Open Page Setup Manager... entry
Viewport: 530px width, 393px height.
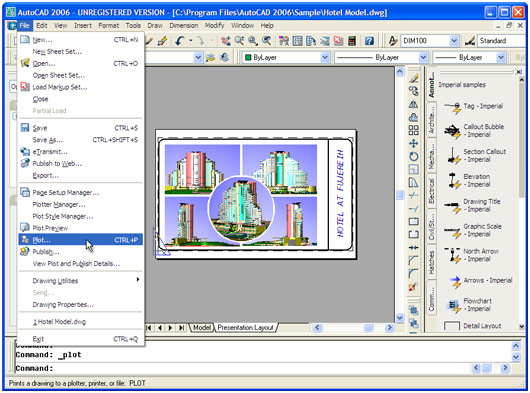click(x=80, y=193)
